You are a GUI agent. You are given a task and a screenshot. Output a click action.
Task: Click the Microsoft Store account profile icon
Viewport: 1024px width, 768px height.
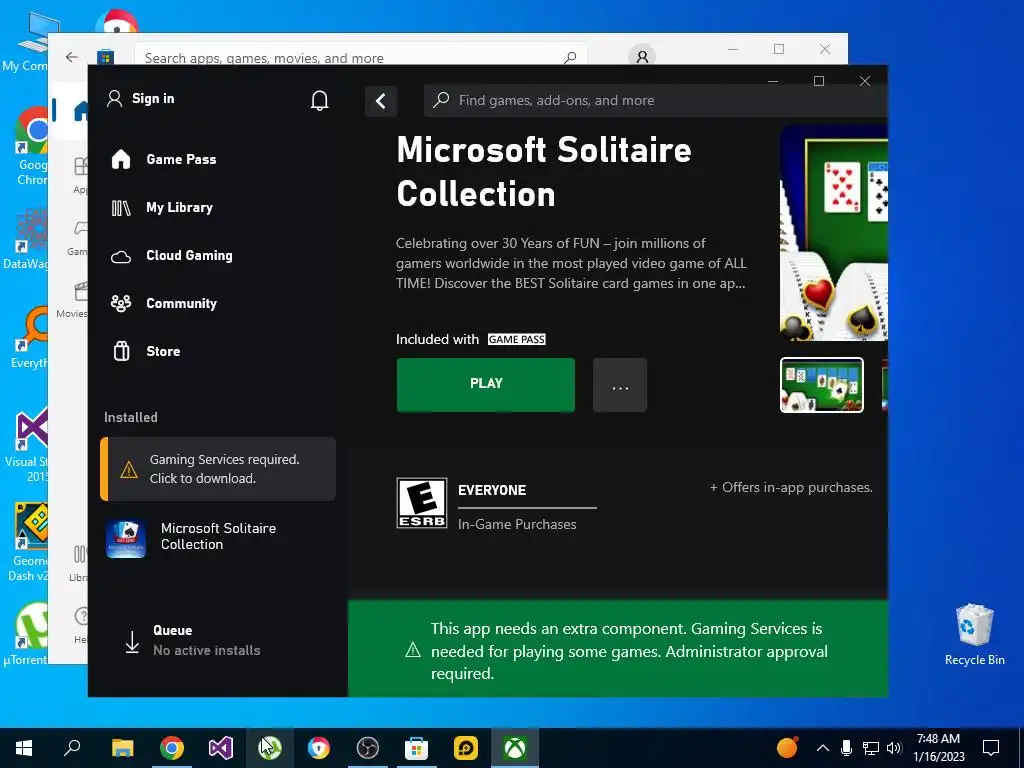[642, 56]
